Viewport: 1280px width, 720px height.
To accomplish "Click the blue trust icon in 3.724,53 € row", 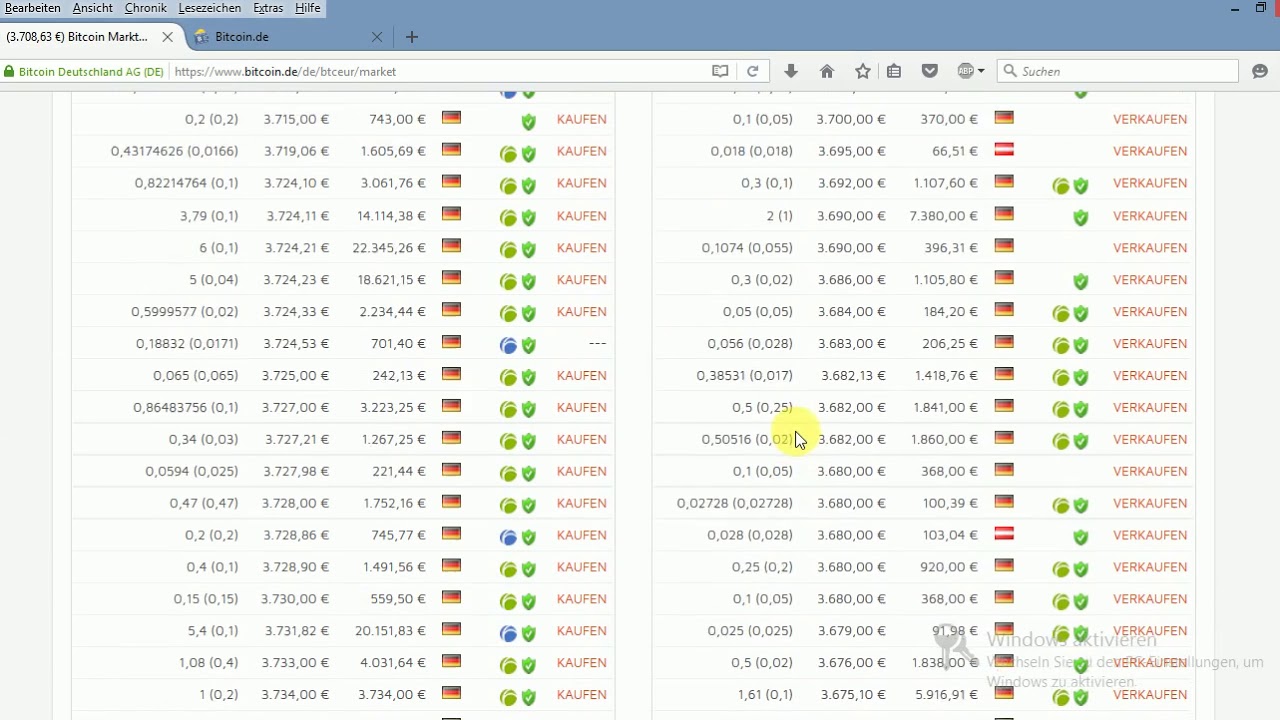I will (x=508, y=346).
